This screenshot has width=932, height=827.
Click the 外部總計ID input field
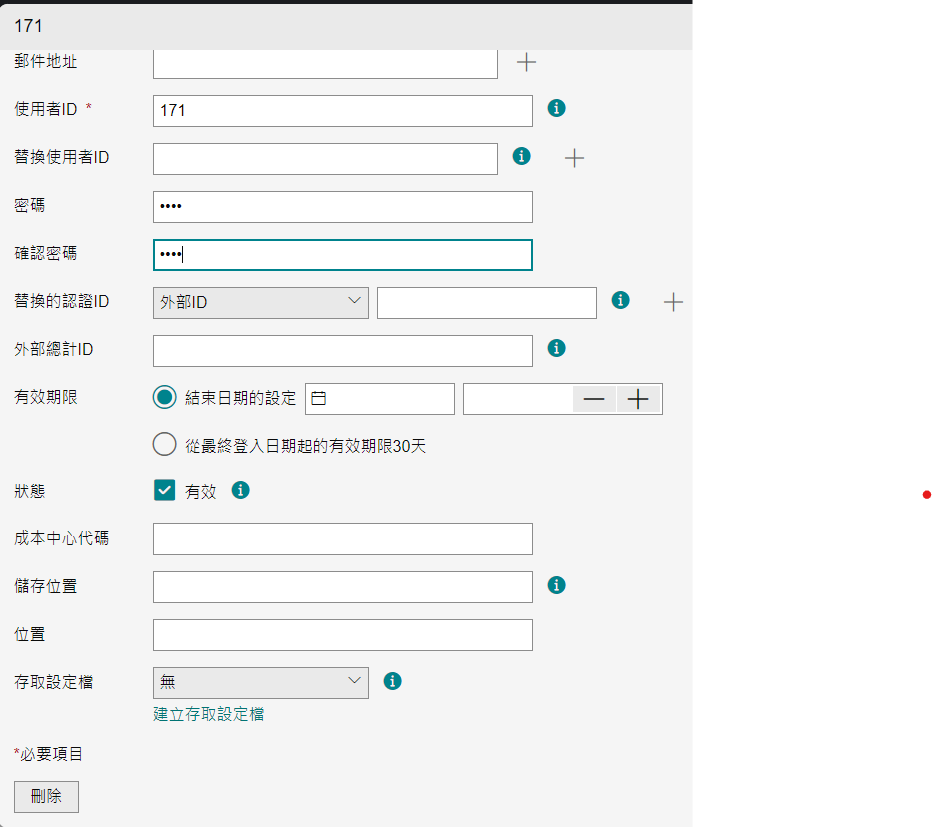[343, 351]
